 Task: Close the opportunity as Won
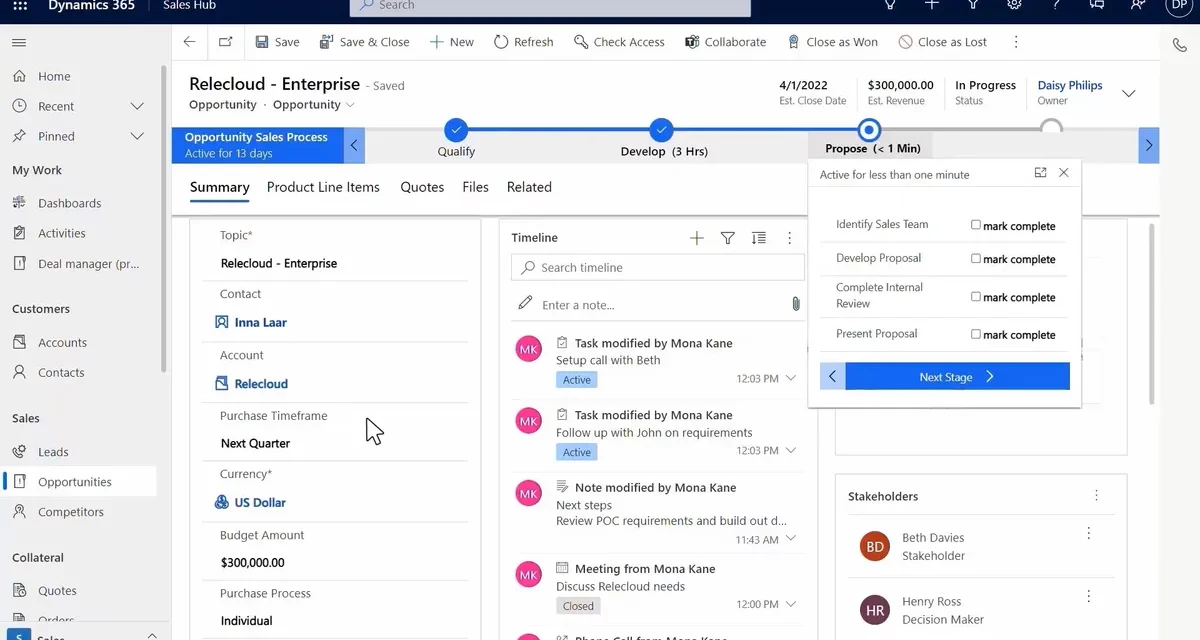tap(832, 42)
